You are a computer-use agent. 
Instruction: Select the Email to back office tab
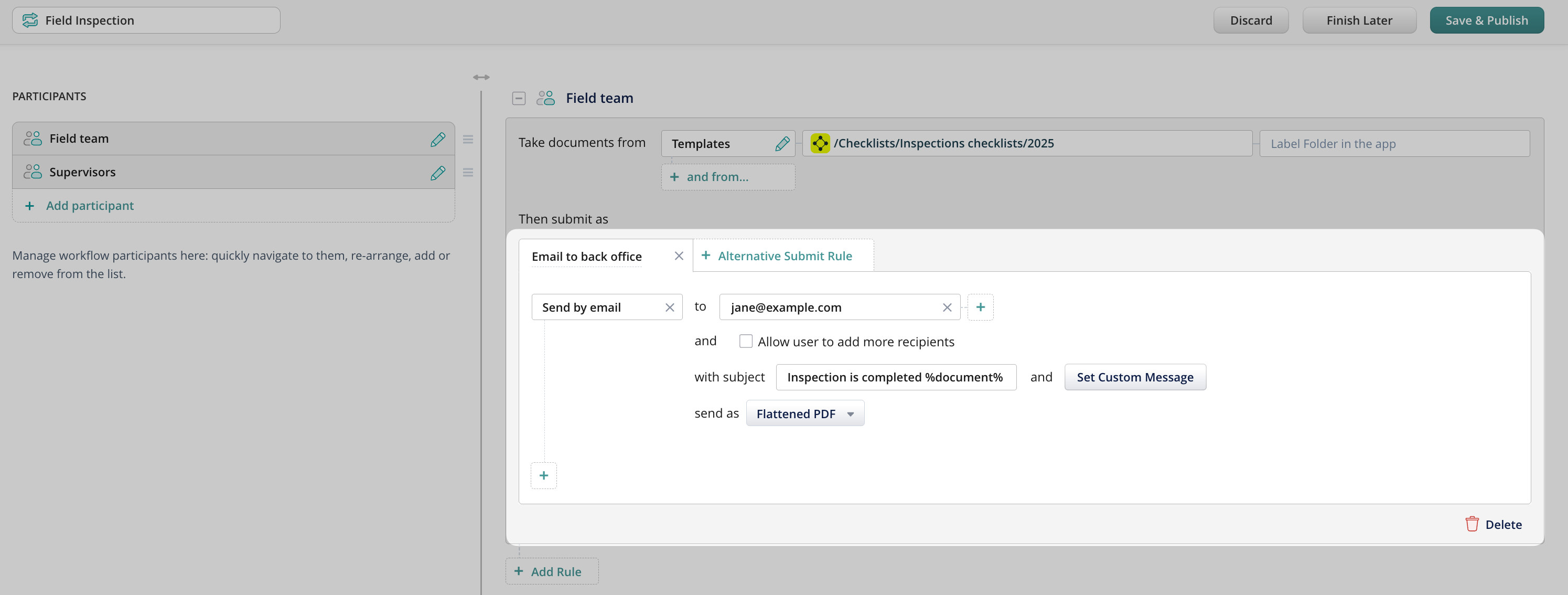pos(586,257)
